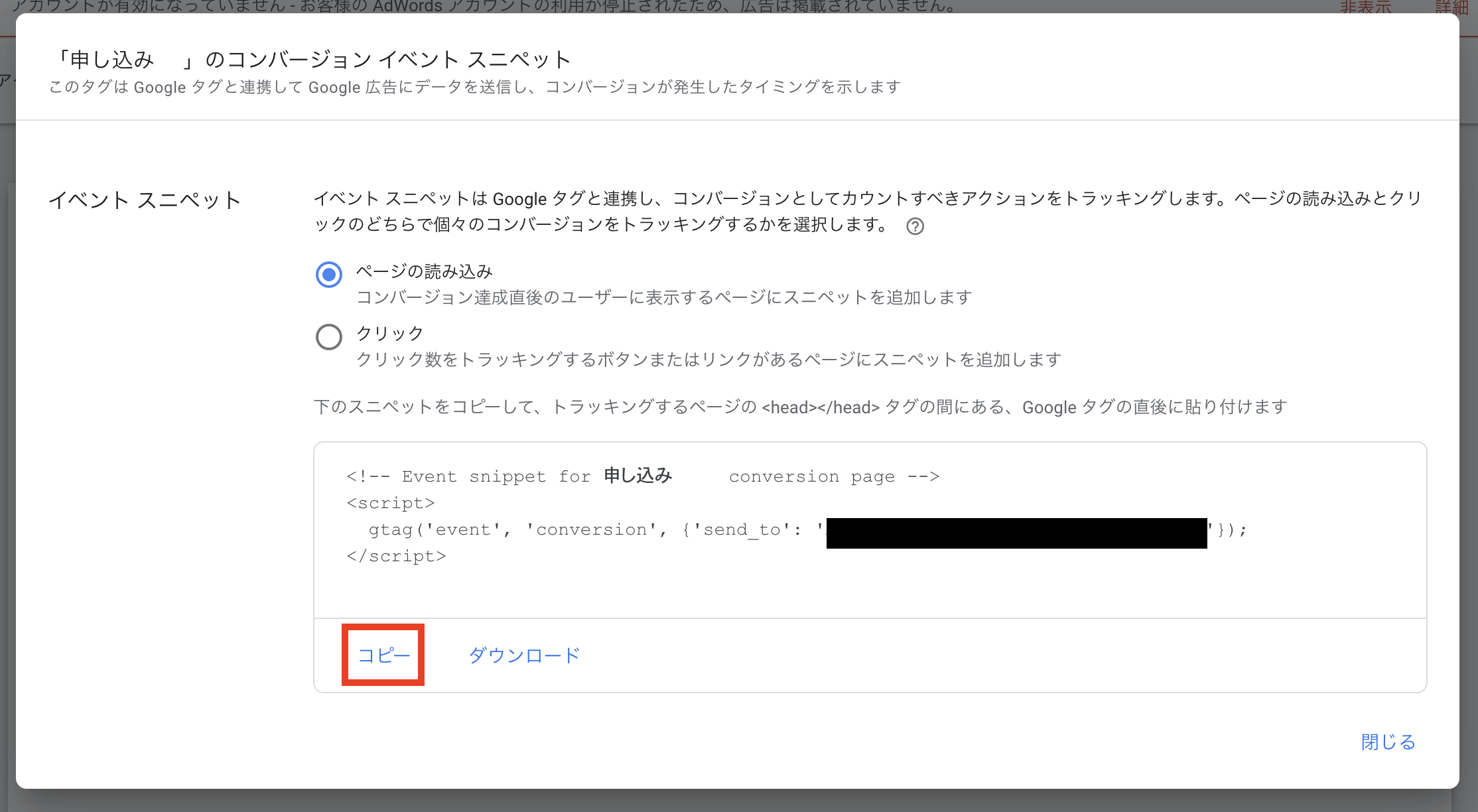1478x812 pixels.
Task: Click the opening <script> line in snippet
Action: tap(391, 504)
